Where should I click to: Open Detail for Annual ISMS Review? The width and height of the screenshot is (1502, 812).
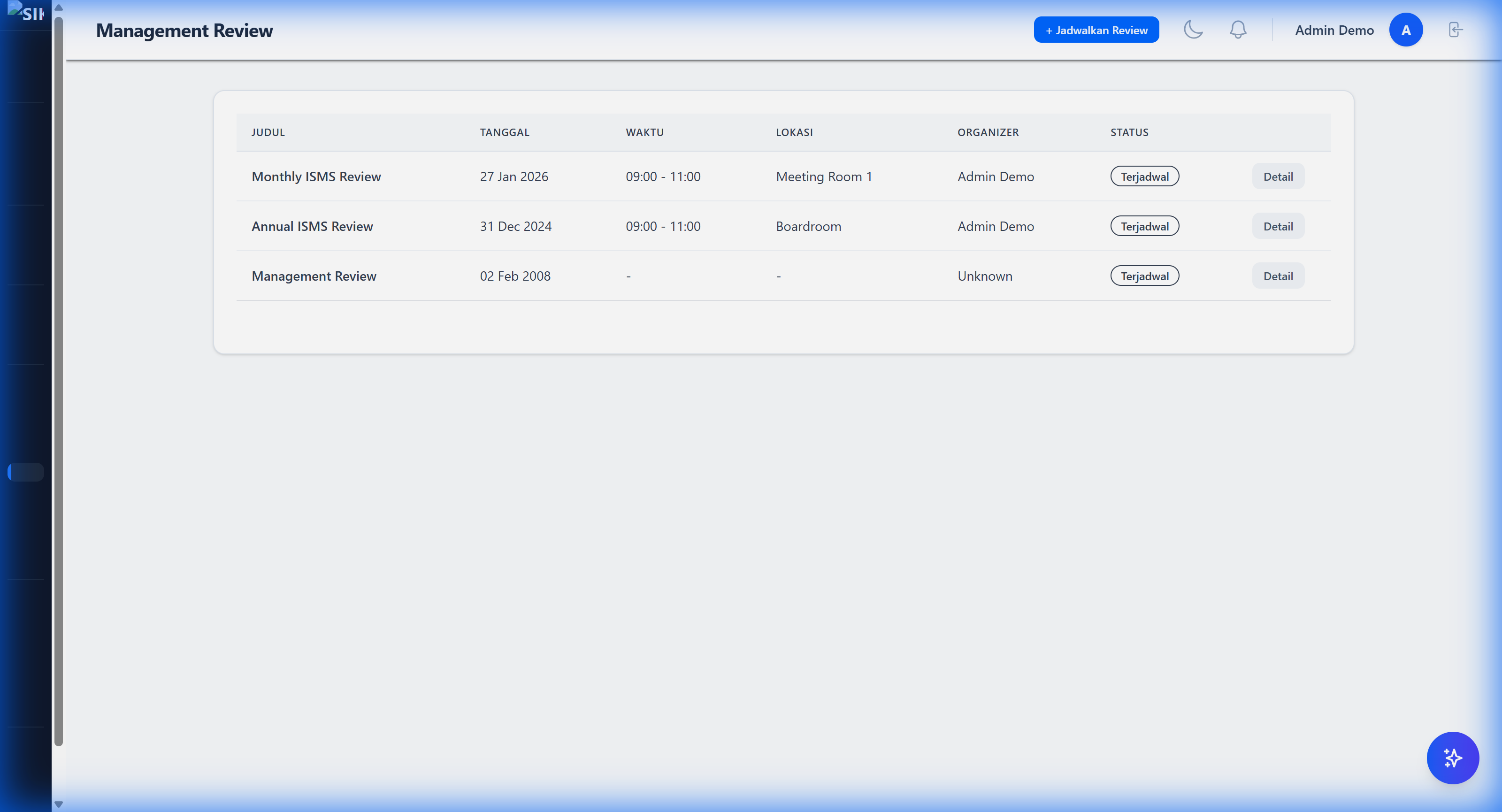[x=1278, y=226]
